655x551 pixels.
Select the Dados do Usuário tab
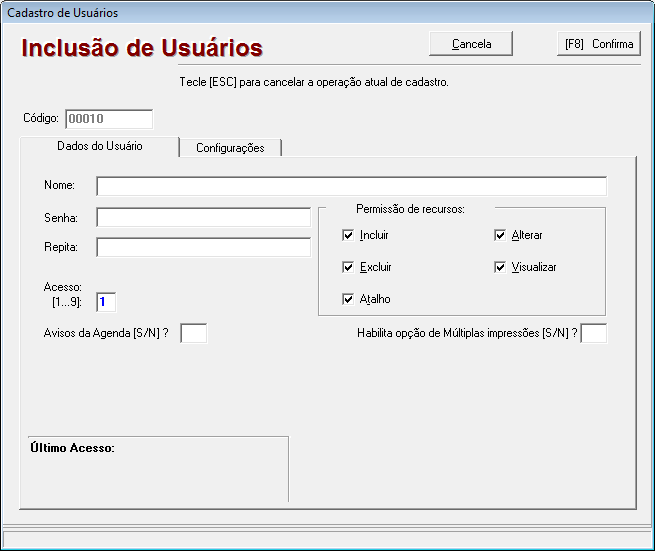pyautogui.click(x=99, y=146)
